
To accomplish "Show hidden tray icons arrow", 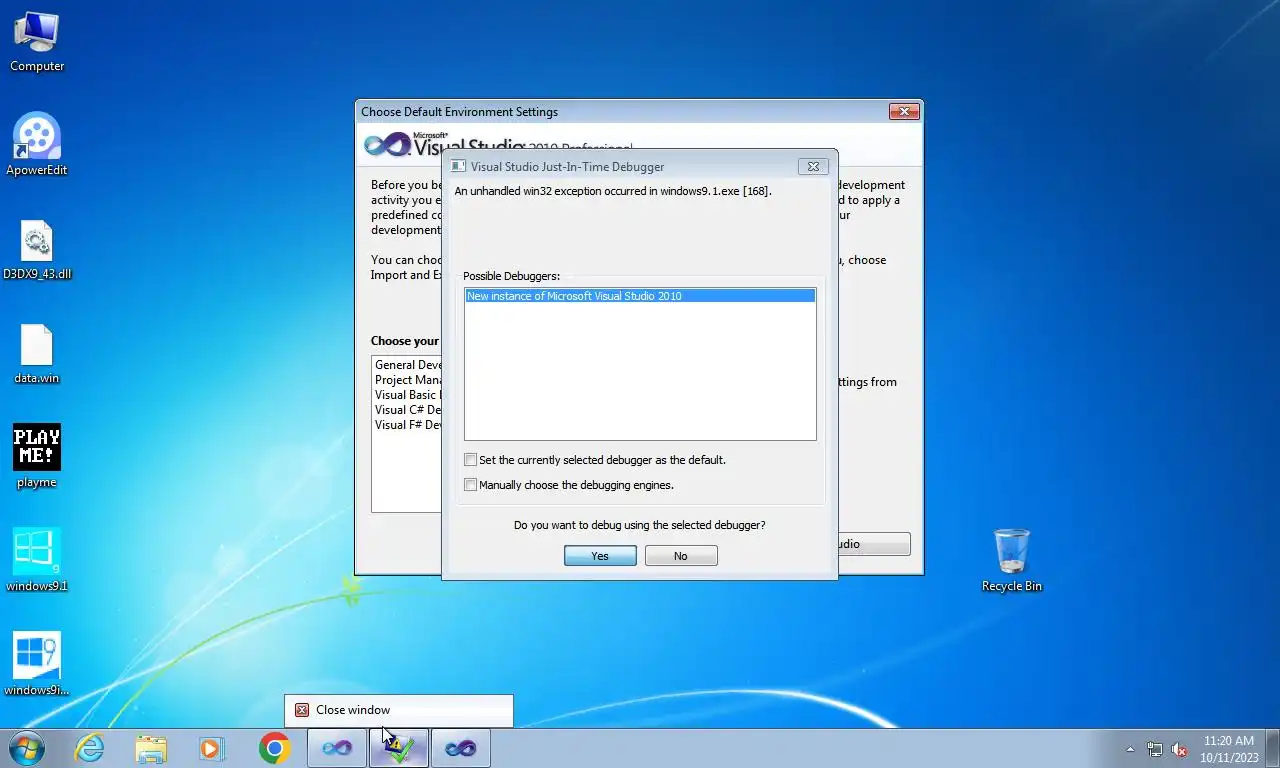I will [x=1130, y=749].
